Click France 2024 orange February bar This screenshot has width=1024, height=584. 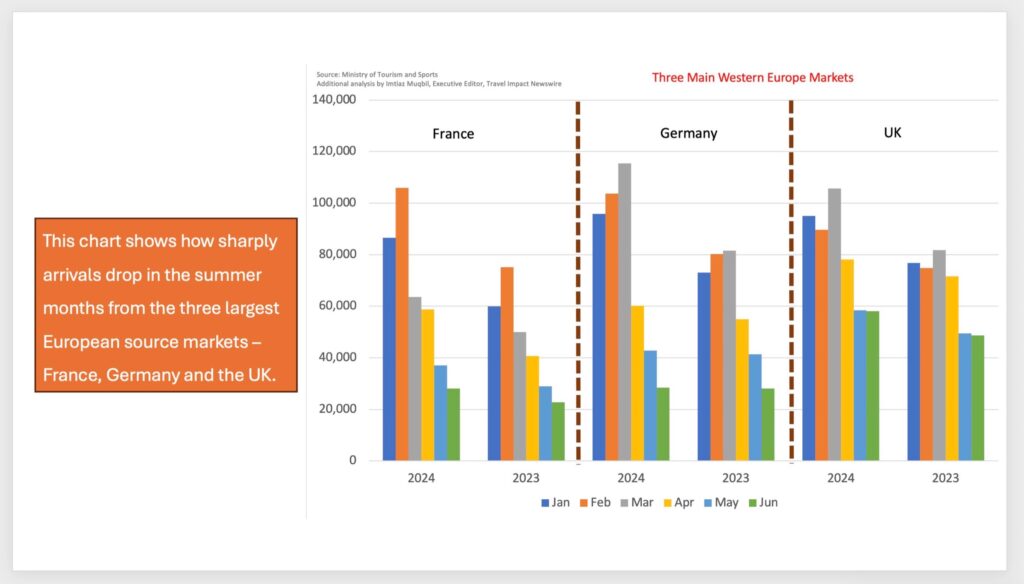tap(402, 323)
